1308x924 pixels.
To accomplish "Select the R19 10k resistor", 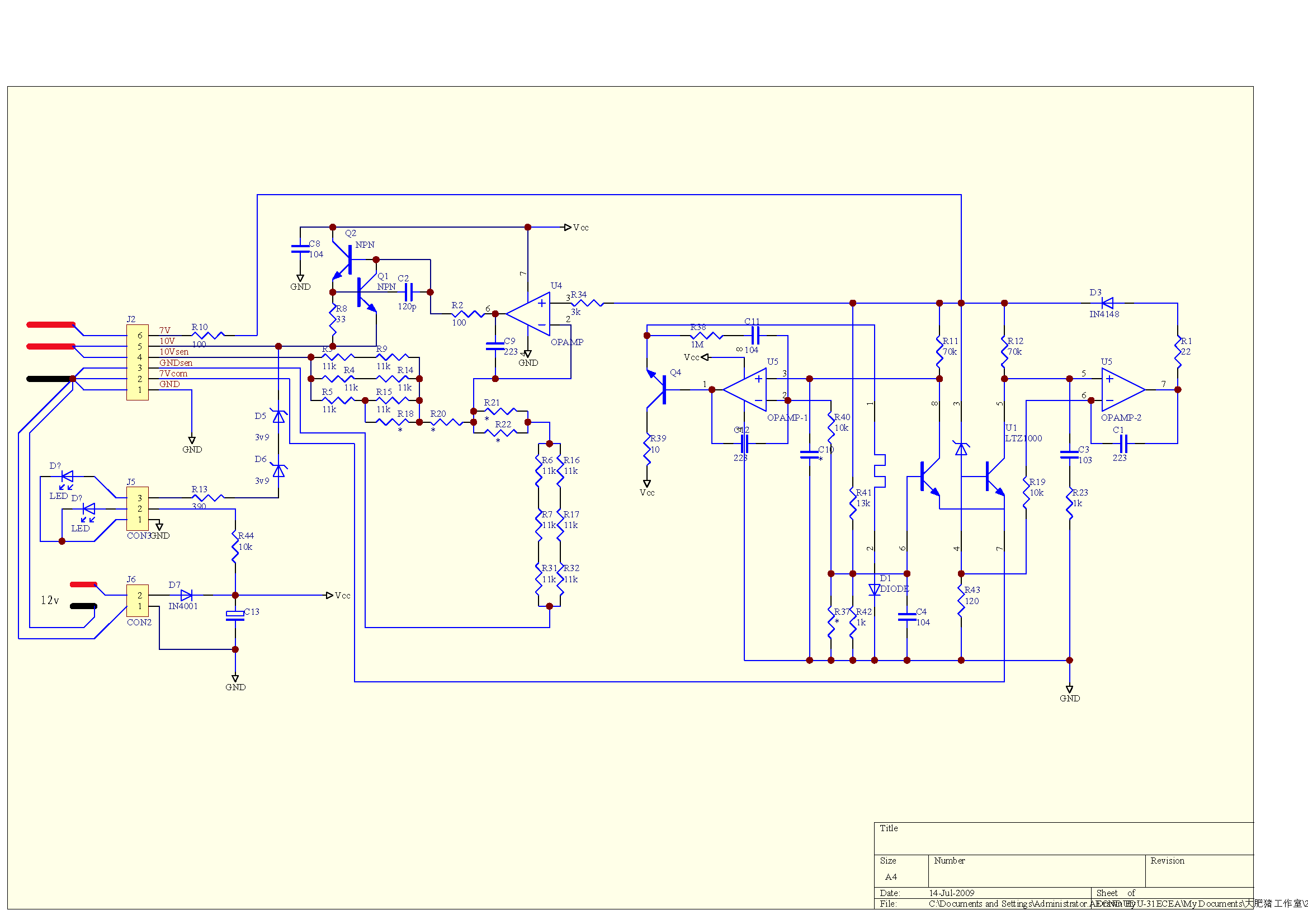I will 1026,493.
